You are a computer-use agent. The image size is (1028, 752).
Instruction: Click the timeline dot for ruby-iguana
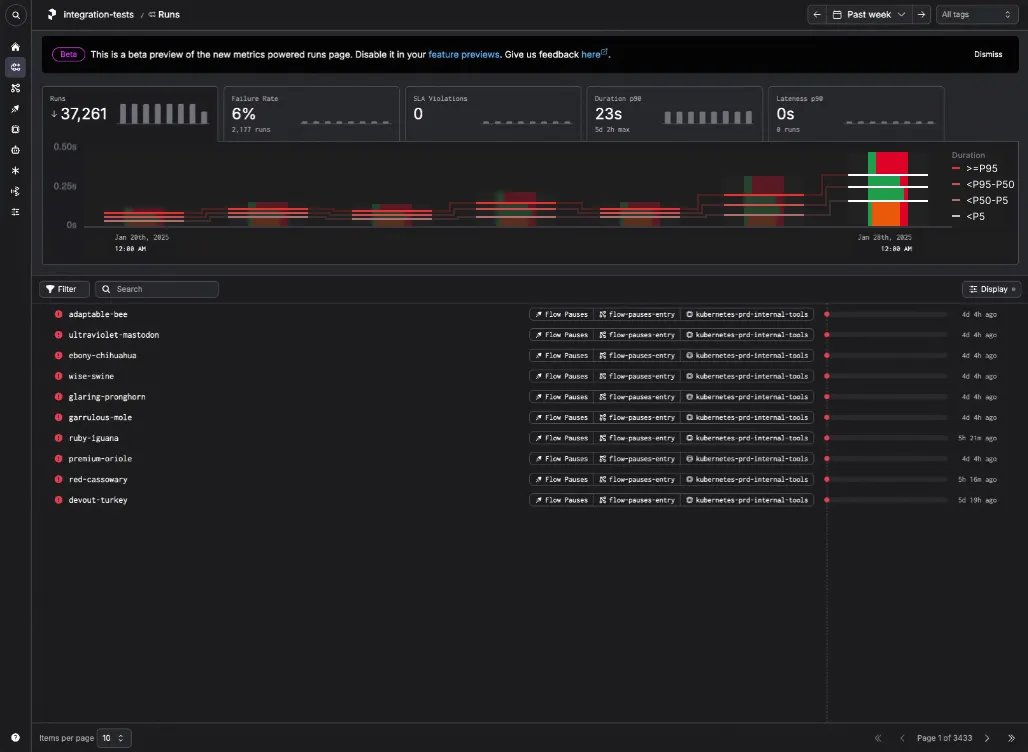pos(827,438)
